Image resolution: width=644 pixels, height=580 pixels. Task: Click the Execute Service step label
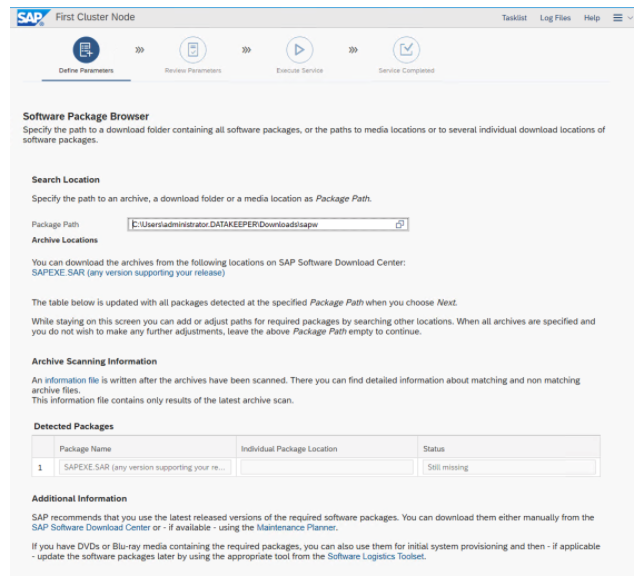point(300,71)
